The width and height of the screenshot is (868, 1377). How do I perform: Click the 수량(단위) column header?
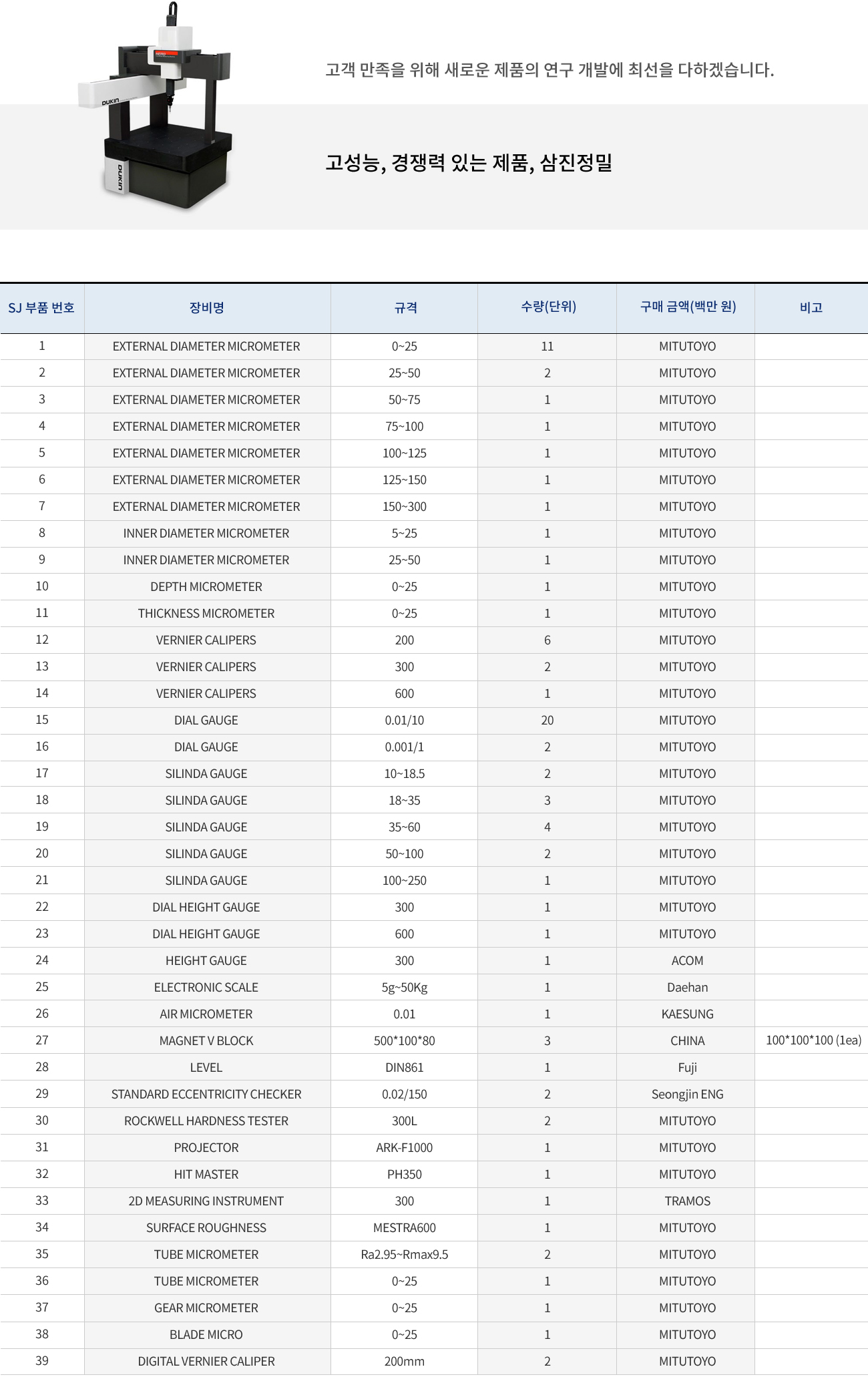pyautogui.click(x=548, y=308)
